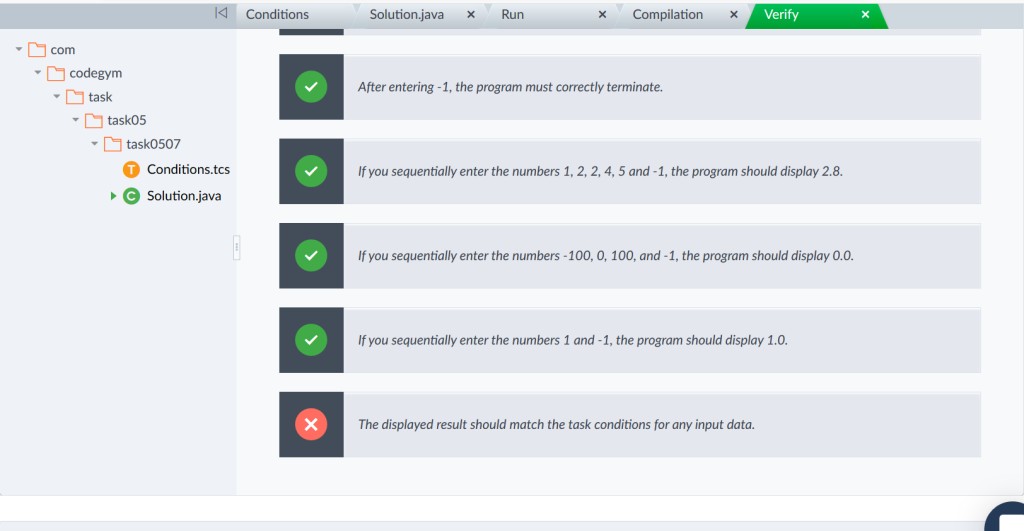The image size is (1024, 531).
Task: Close the Solution.java tab
Action: pos(471,14)
